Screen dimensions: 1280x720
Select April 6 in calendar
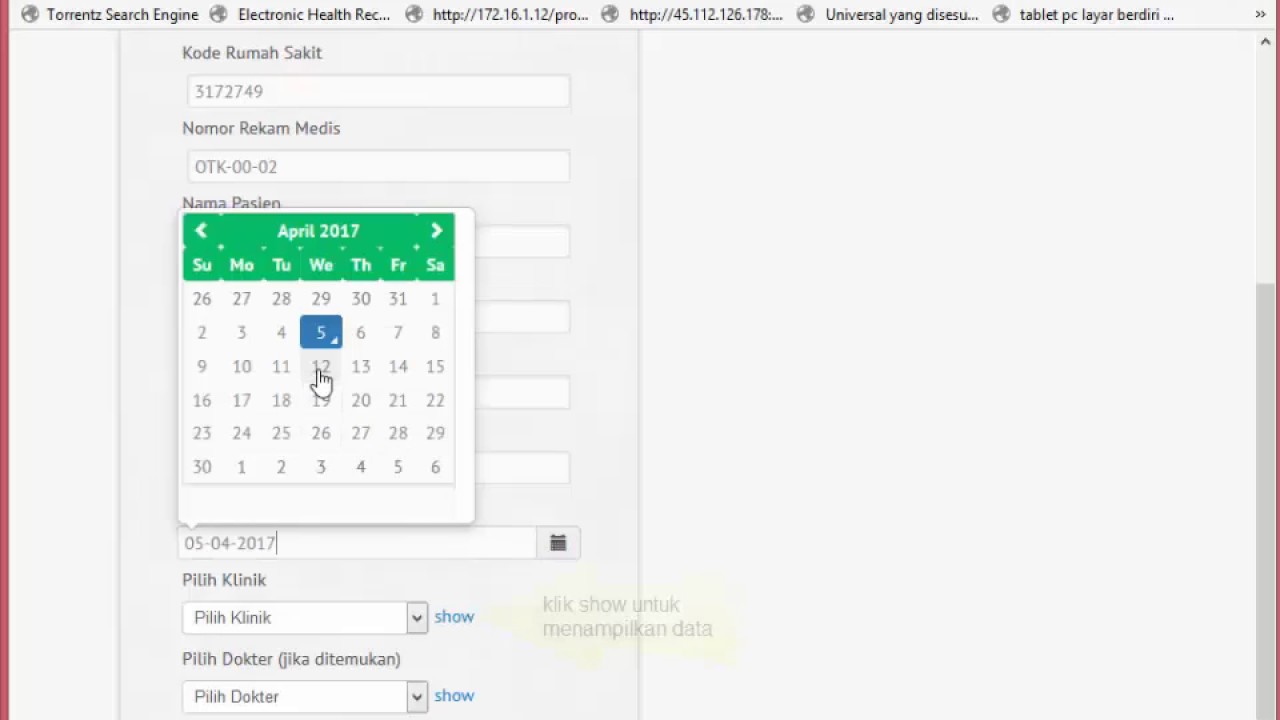pyautogui.click(x=361, y=332)
